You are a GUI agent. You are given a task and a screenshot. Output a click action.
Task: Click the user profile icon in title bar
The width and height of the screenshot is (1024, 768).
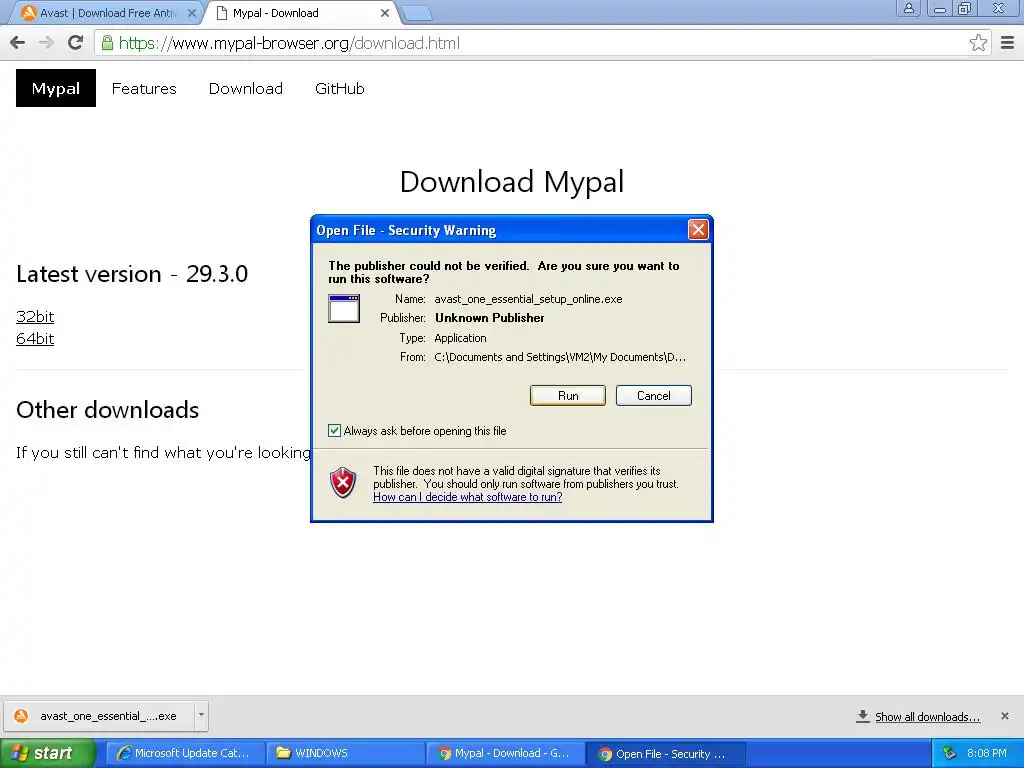tap(908, 8)
